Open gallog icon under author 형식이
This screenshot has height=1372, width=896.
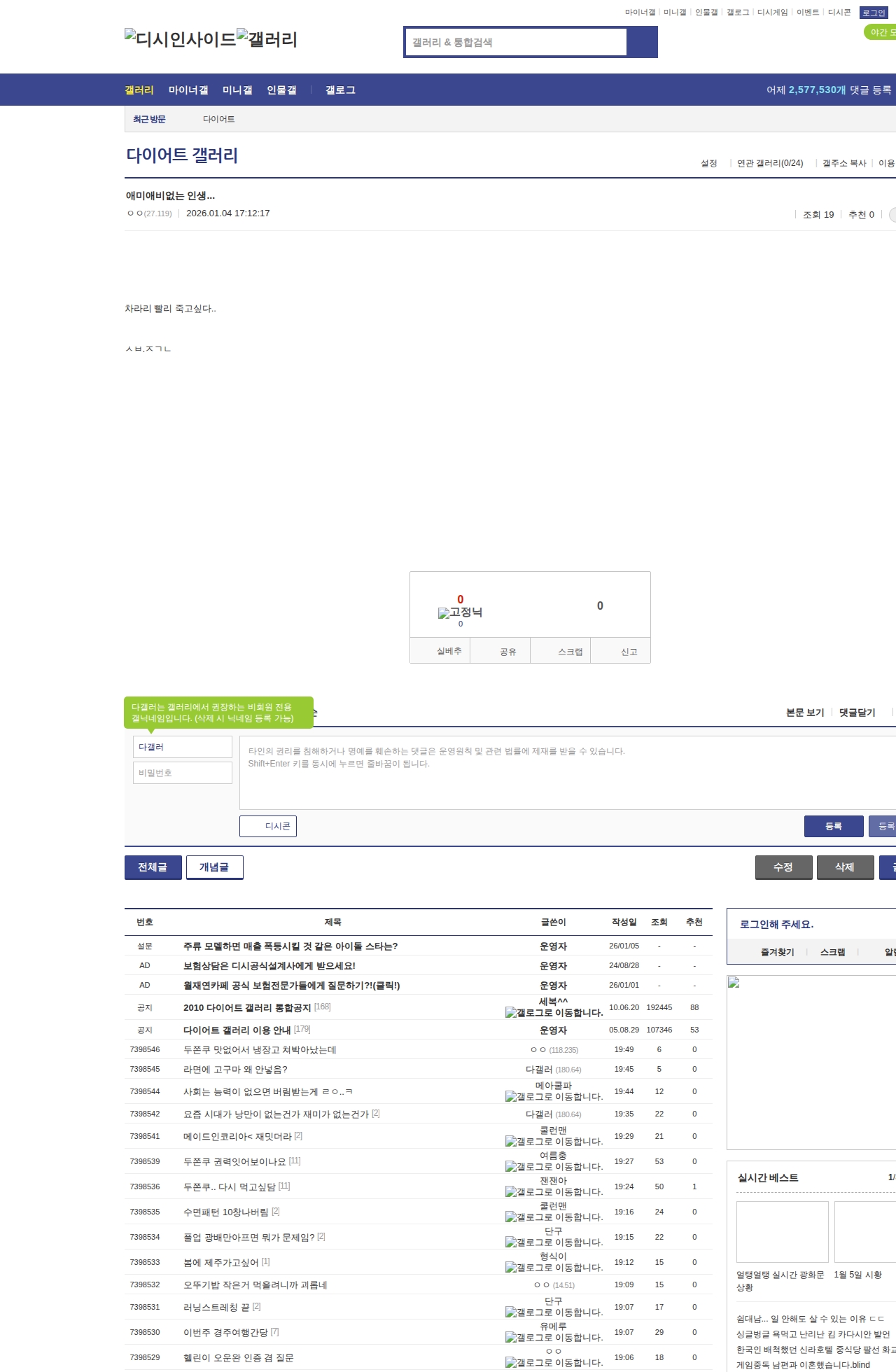click(554, 1268)
